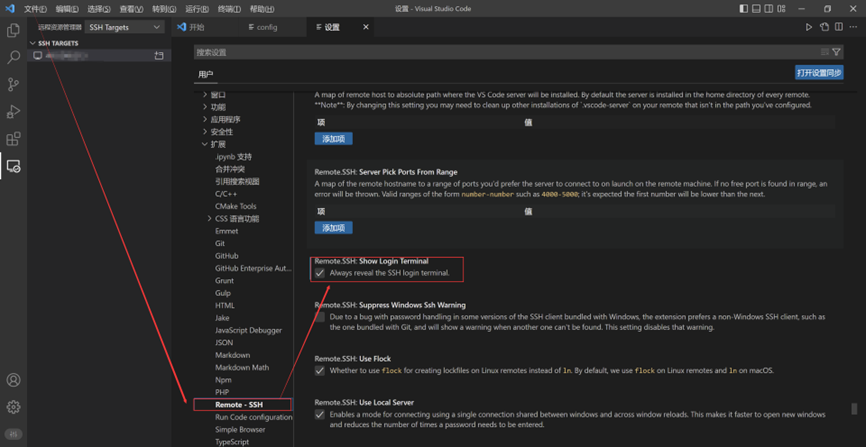Click the monitor icon of the SSH target
The height and width of the screenshot is (447, 866).
click(x=38, y=56)
